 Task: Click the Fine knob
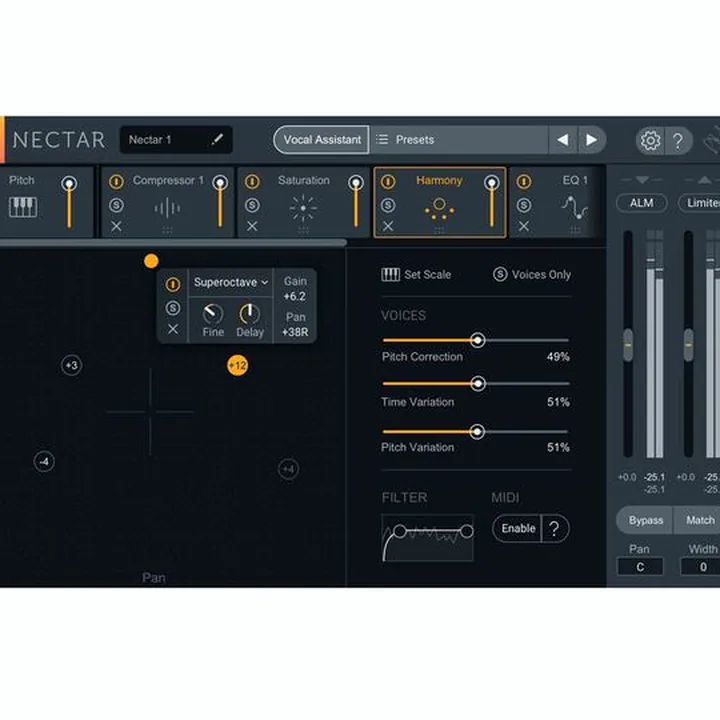tap(213, 314)
